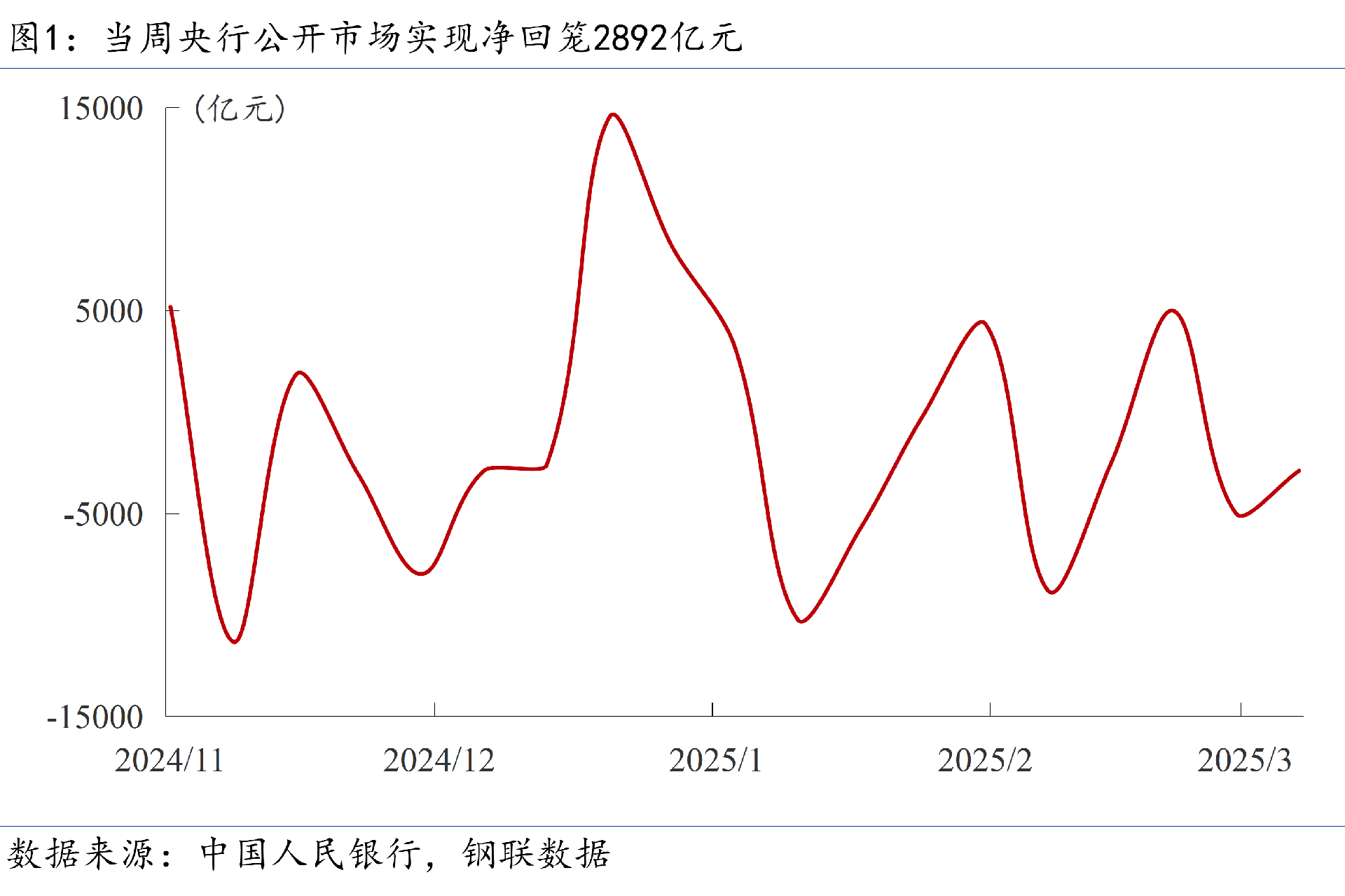The width and height of the screenshot is (1345, 896).
Task: Click the red line's starting point near 5000
Action: (x=171, y=308)
